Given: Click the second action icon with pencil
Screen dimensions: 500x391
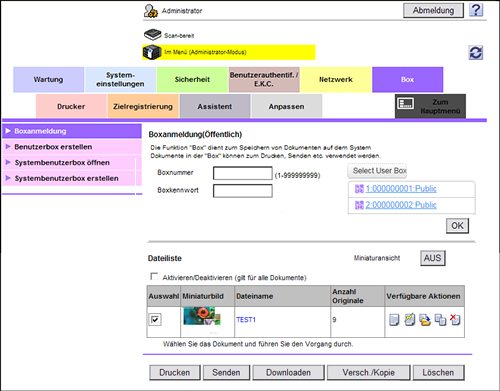Looking at the screenshot, I should click(x=410, y=319).
